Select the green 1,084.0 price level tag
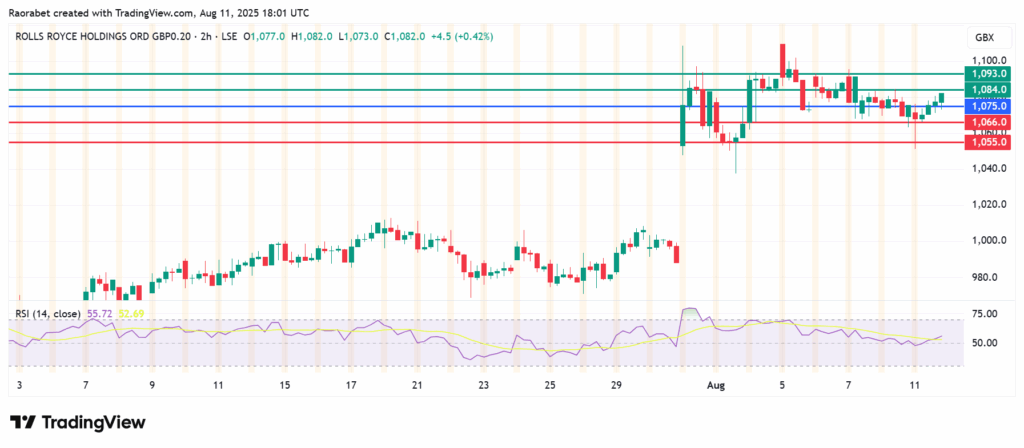Image resolution: width=1024 pixels, height=448 pixels. pyautogui.click(x=989, y=90)
